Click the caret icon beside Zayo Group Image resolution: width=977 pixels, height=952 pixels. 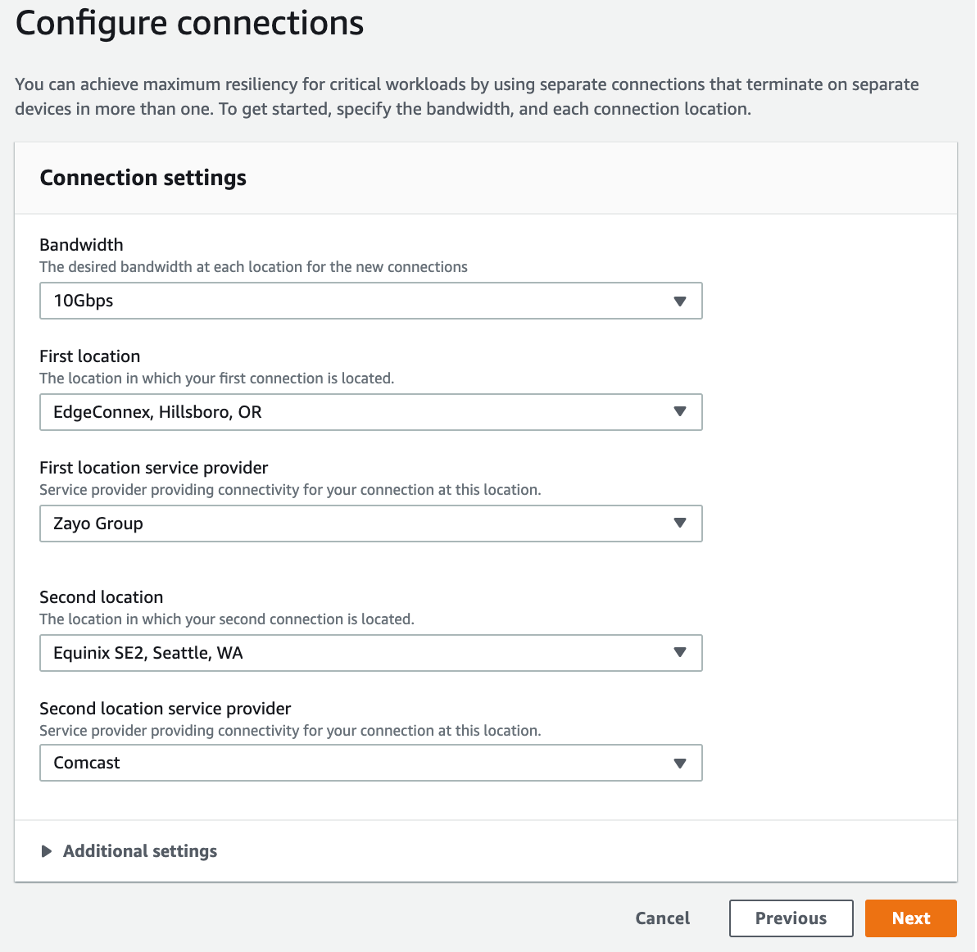point(681,523)
